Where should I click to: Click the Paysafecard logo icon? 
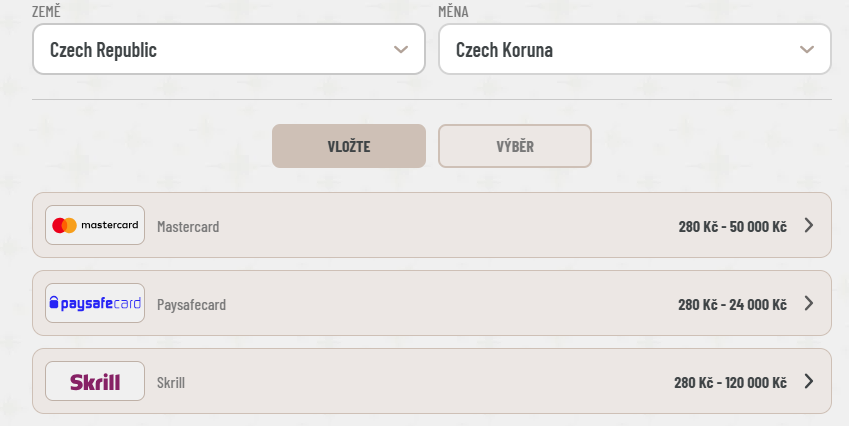click(x=95, y=303)
